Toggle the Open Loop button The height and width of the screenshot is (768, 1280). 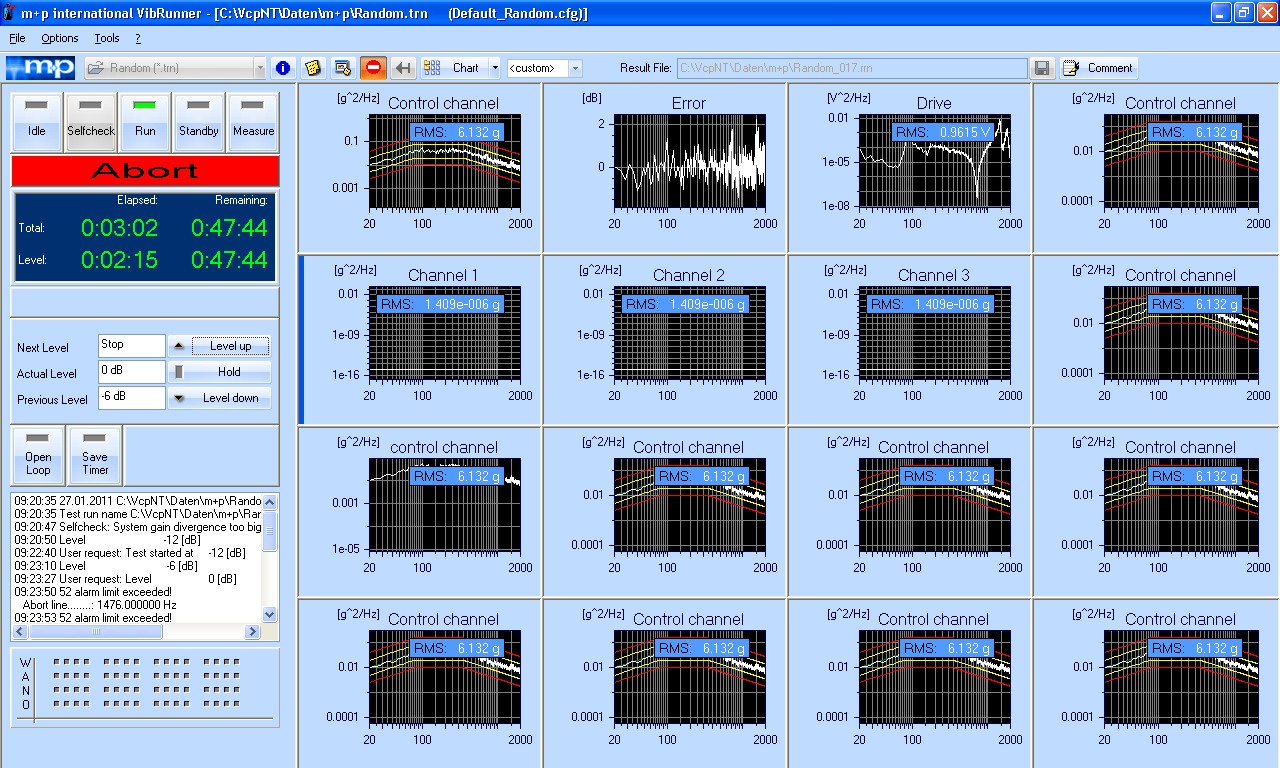coord(38,455)
